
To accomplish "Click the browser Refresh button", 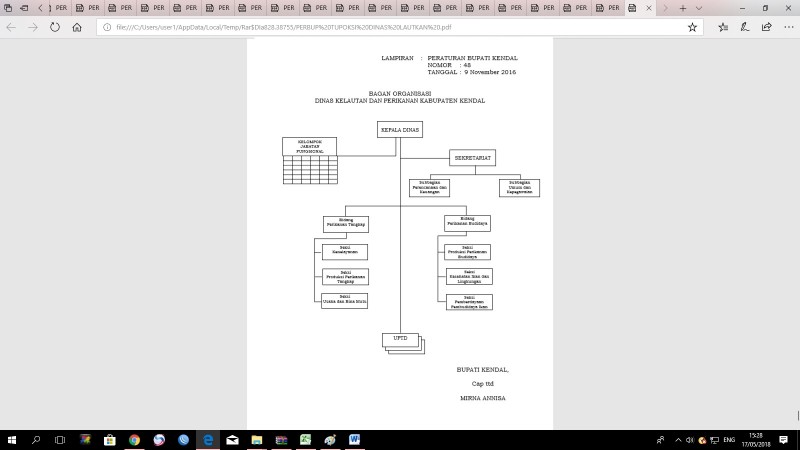I will point(54,27).
